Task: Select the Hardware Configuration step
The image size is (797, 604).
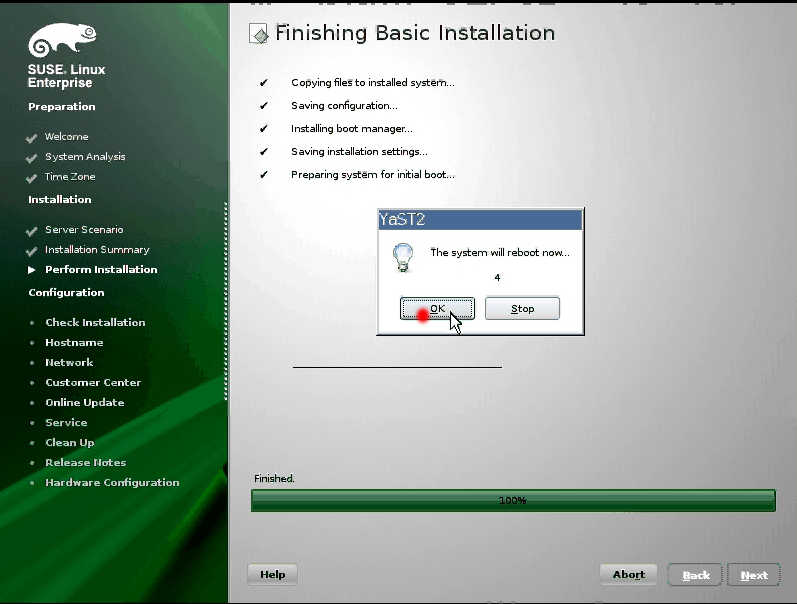Action: click(112, 482)
